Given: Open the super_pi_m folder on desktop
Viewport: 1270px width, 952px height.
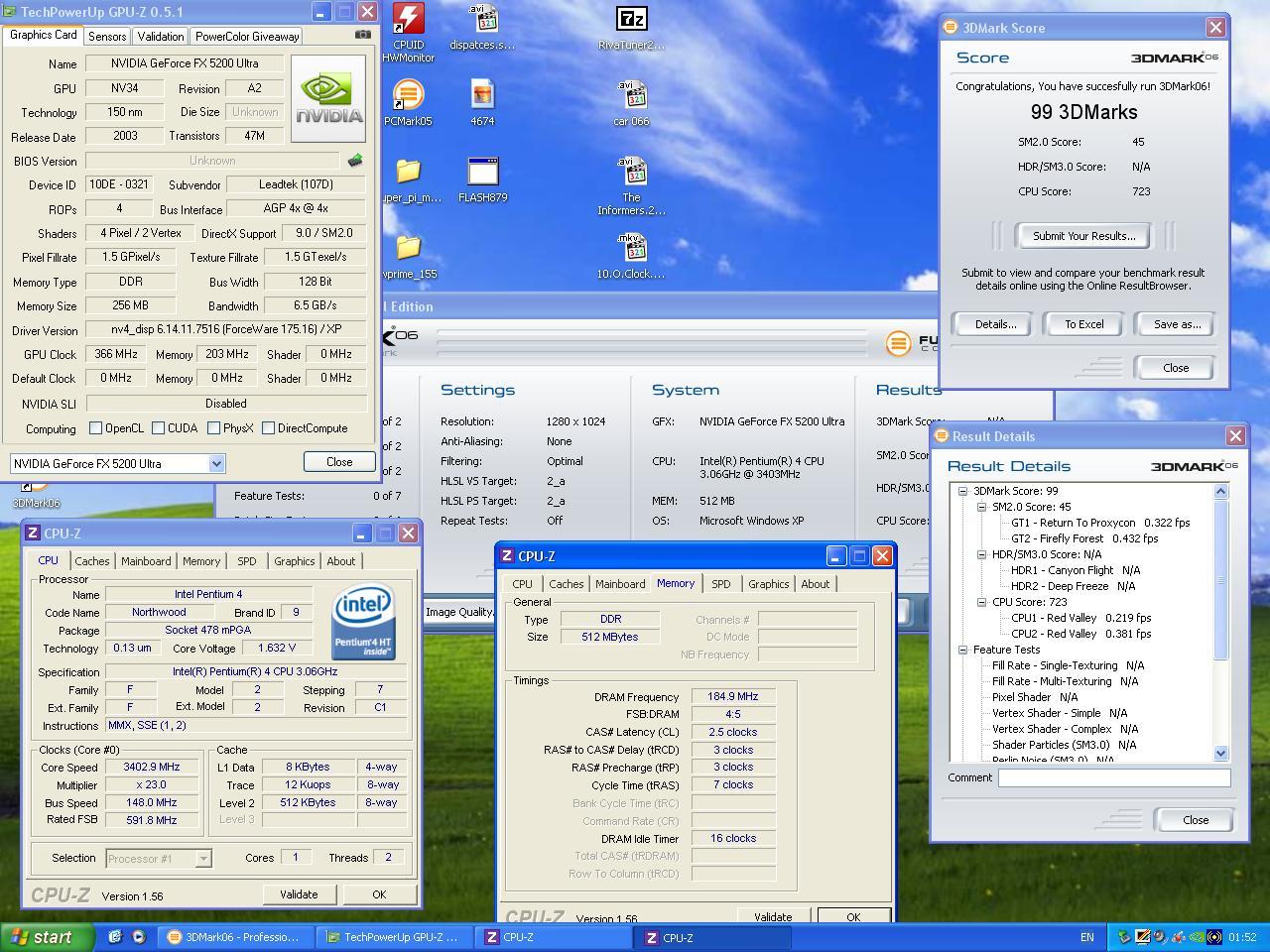Looking at the screenshot, I should (x=408, y=172).
